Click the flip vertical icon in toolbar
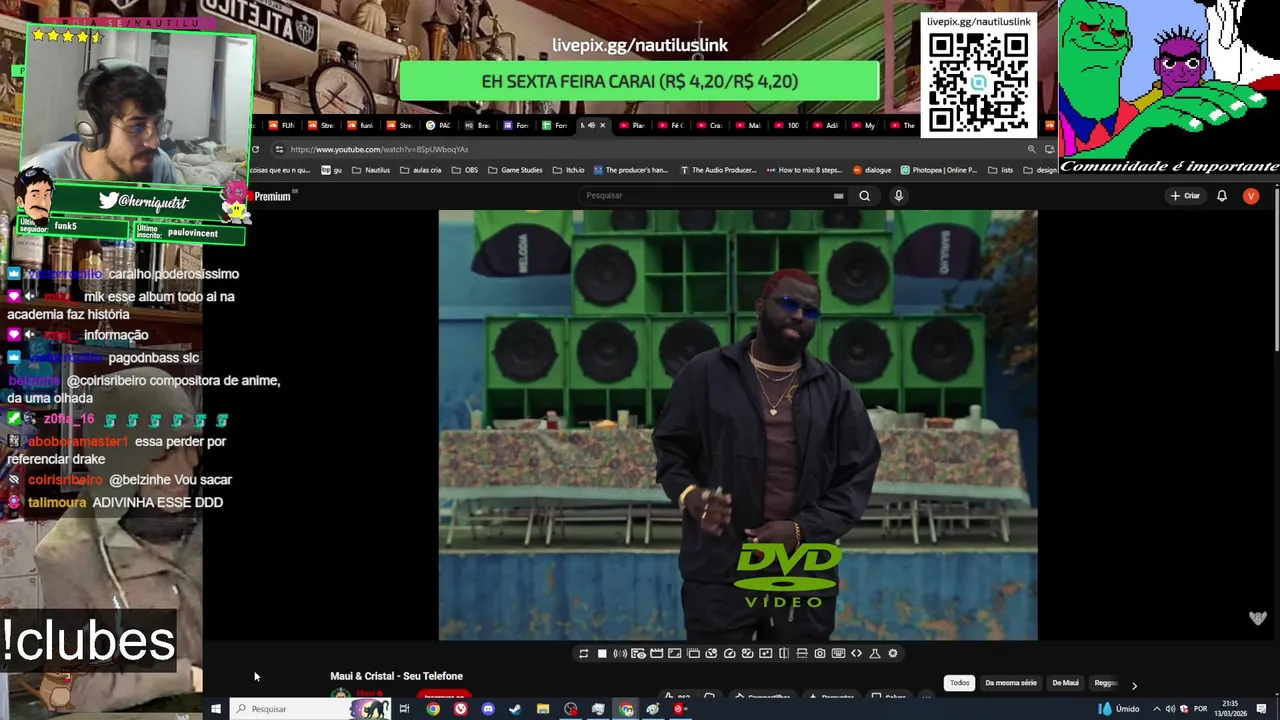 point(802,653)
